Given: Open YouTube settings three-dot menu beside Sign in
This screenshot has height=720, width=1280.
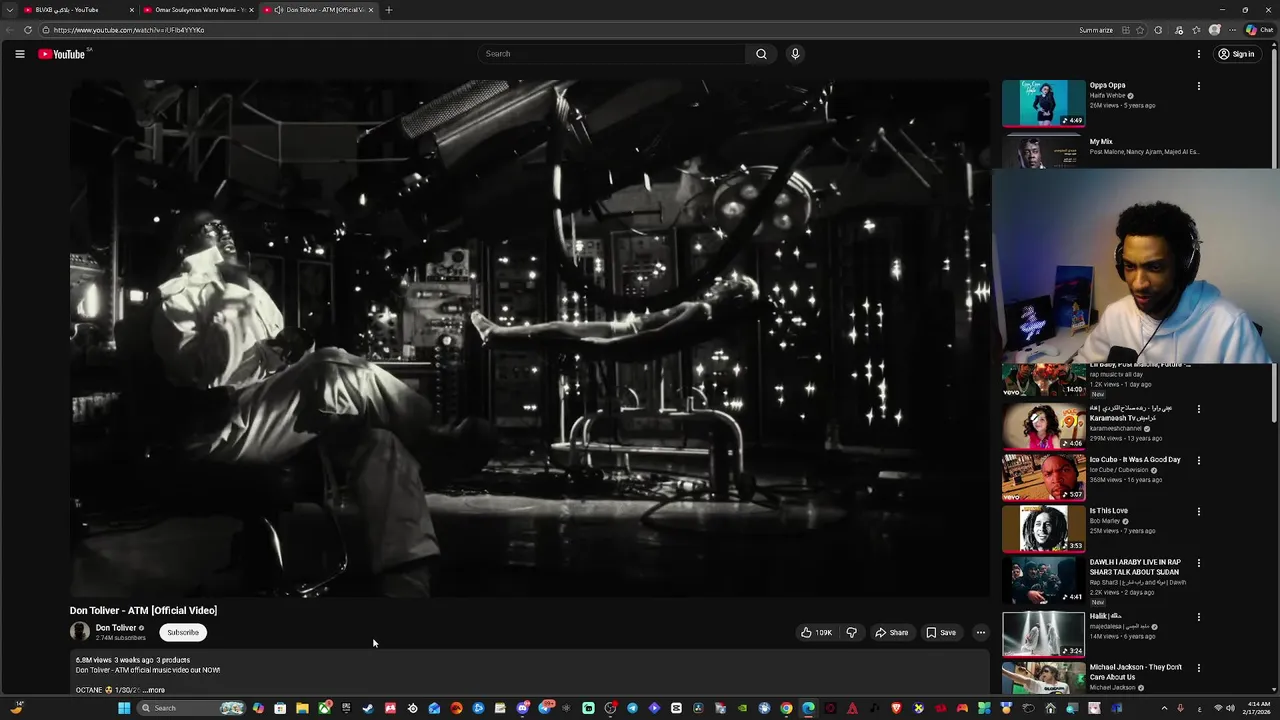Looking at the screenshot, I should 1198,54.
